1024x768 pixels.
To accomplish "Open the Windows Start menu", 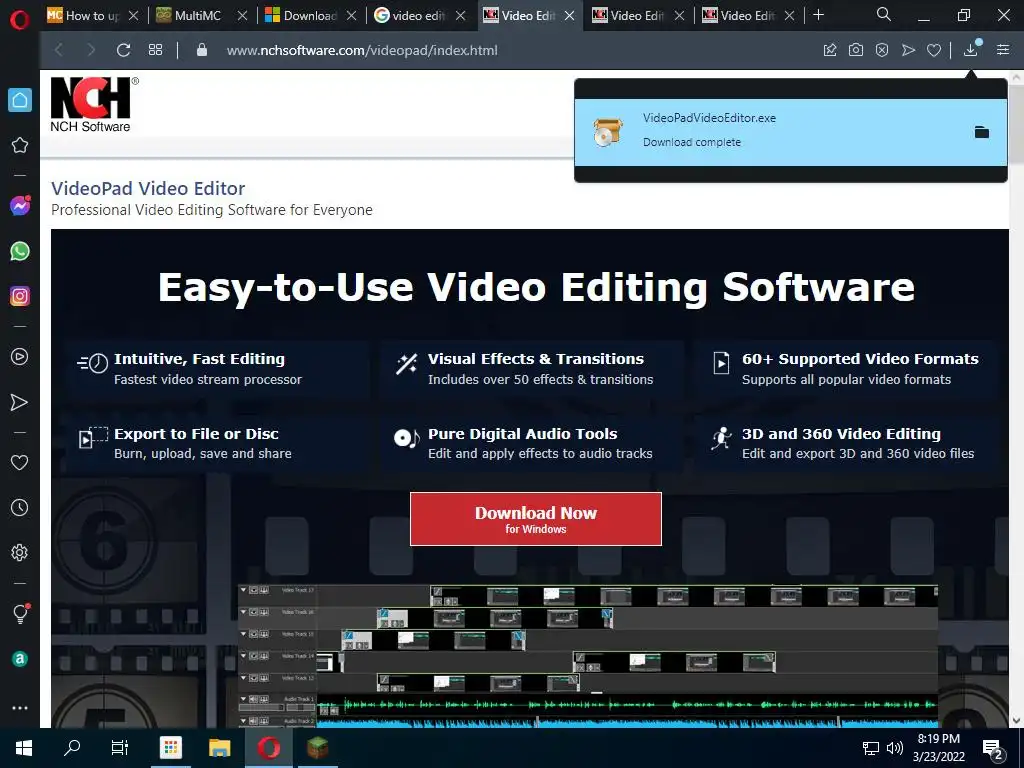I will coord(24,748).
